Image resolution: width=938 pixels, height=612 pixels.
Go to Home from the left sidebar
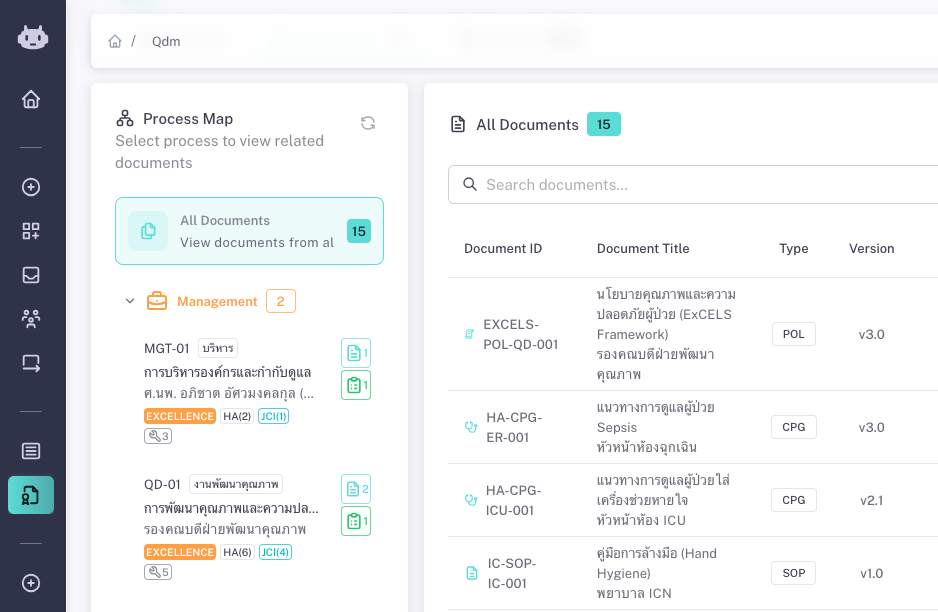31,99
